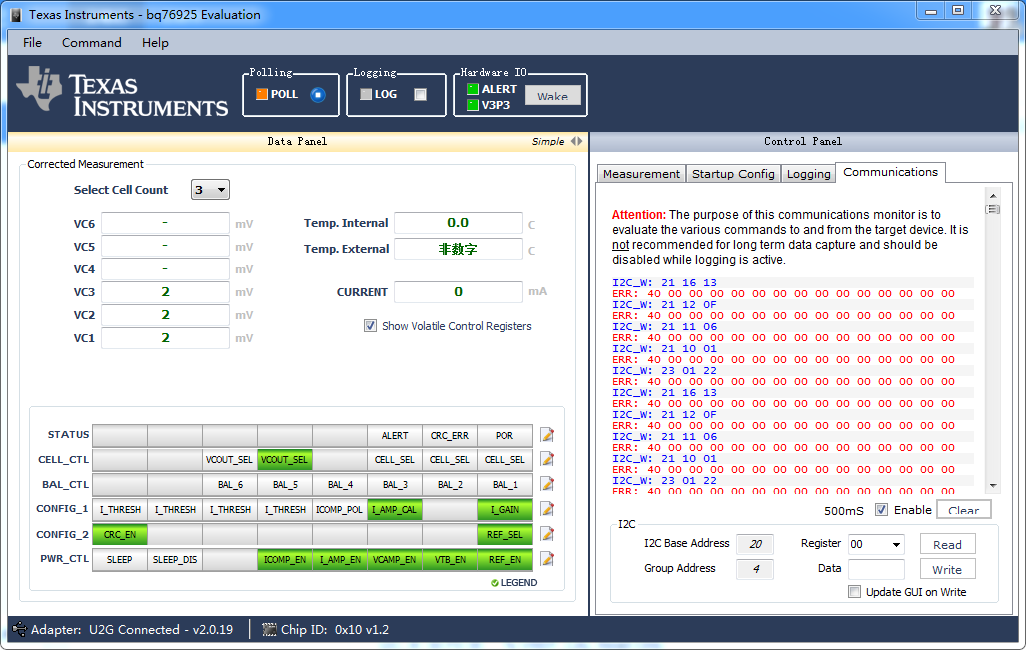The height and width of the screenshot is (650, 1026).
Task: Toggle the SLEEP bit in PWR_CTL
Action: pos(120,560)
